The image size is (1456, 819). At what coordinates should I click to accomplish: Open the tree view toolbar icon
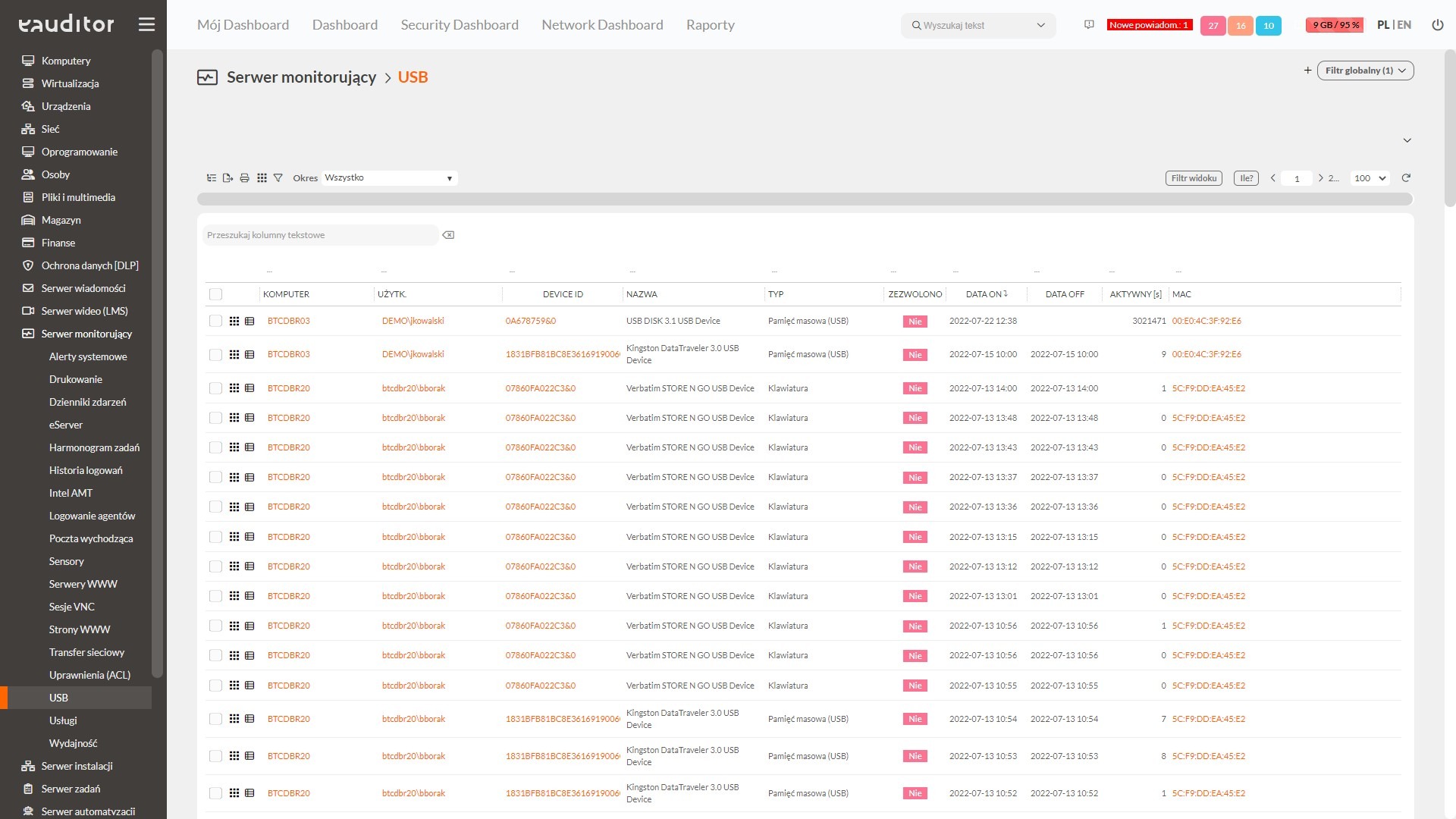212,178
